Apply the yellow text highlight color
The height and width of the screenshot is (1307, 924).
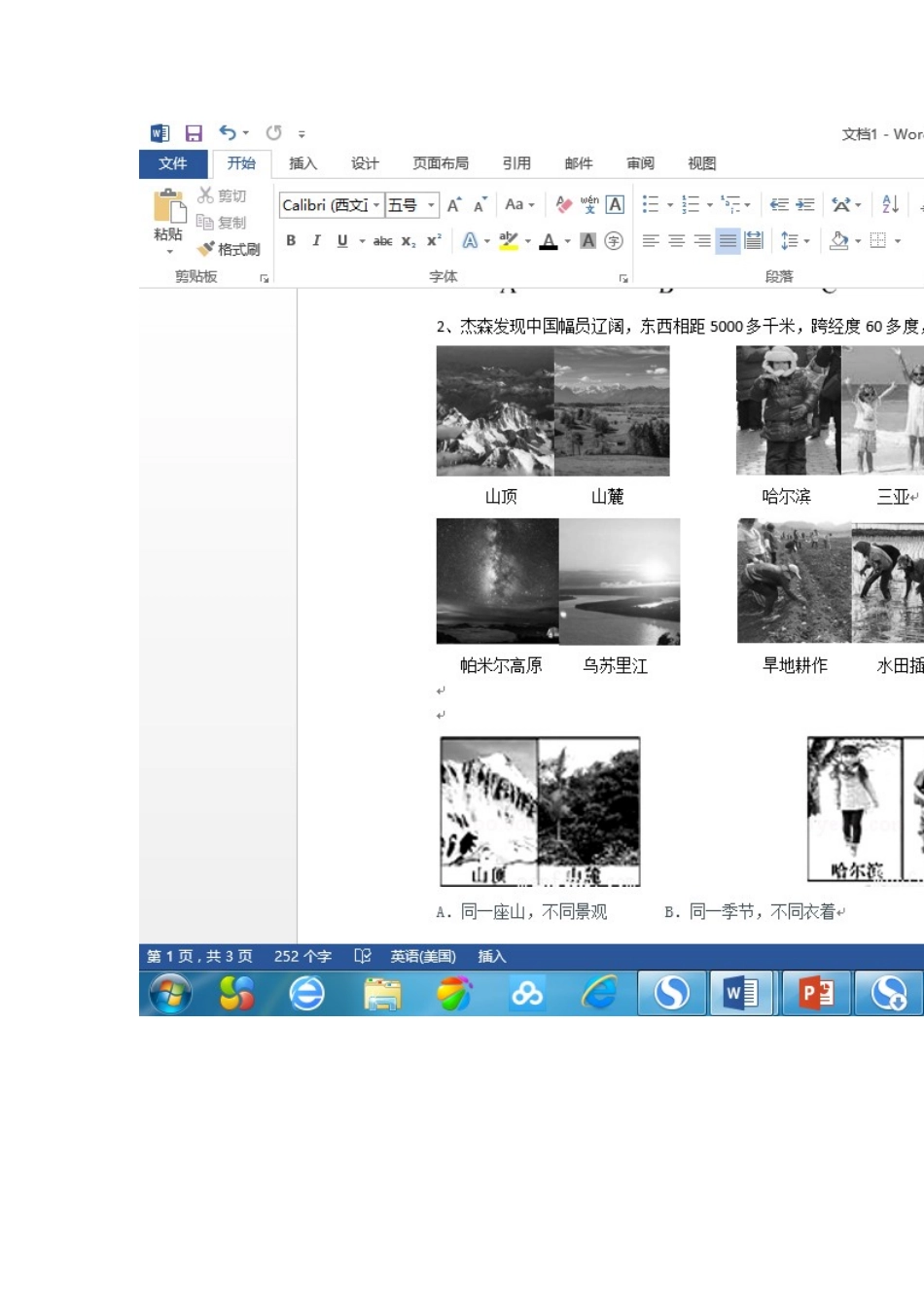coord(509,240)
